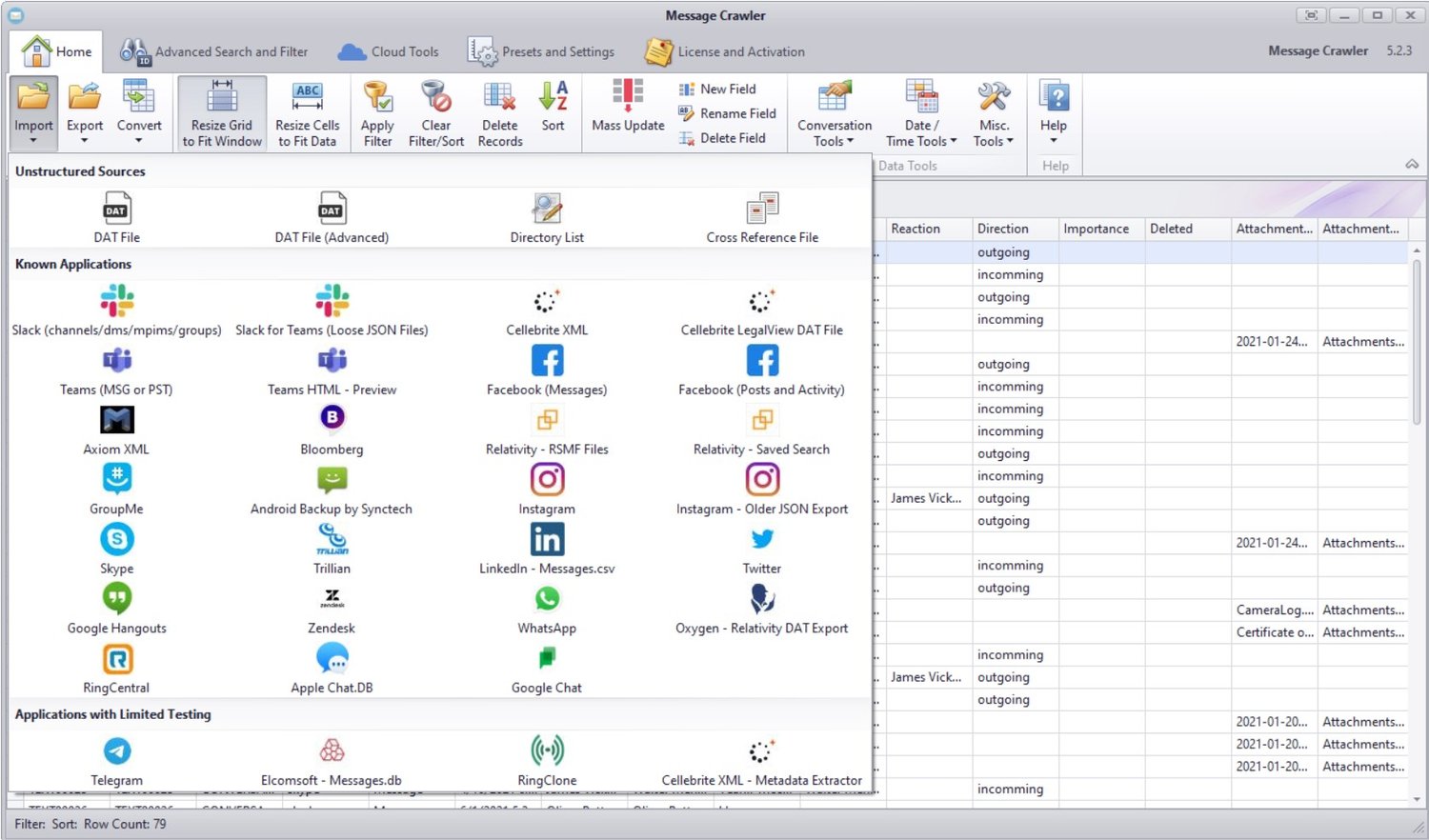Image resolution: width=1429 pixels, height=840 pixels.
Task: Pick the Telegram import source
Action: click(116, 762)
